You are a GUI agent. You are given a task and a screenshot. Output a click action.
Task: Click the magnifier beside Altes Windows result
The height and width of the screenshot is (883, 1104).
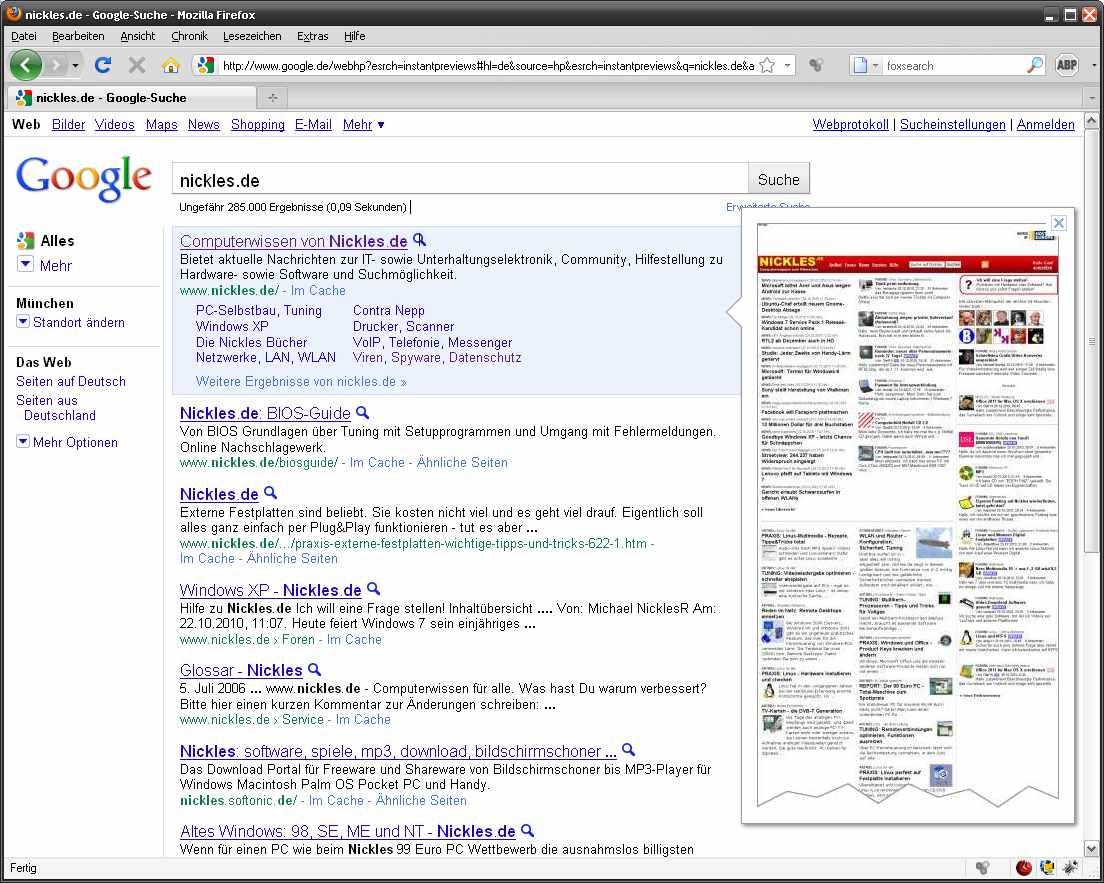click(x=527, y=830)
